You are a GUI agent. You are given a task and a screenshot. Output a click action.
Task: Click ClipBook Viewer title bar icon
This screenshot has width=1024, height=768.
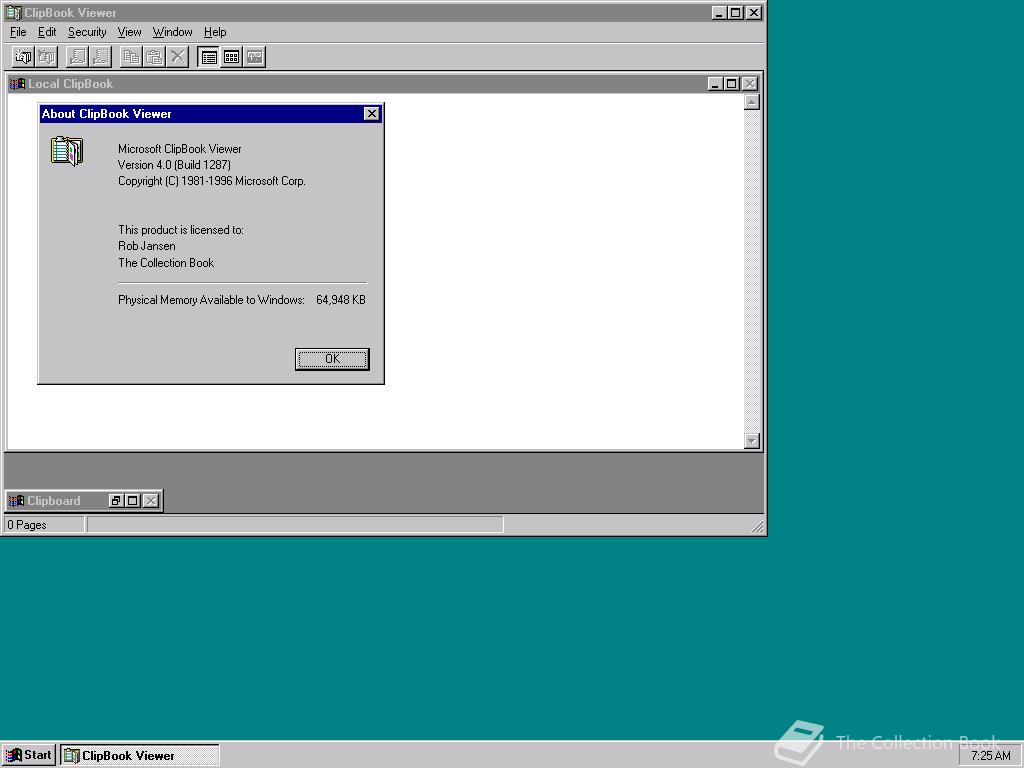(13, 12)
